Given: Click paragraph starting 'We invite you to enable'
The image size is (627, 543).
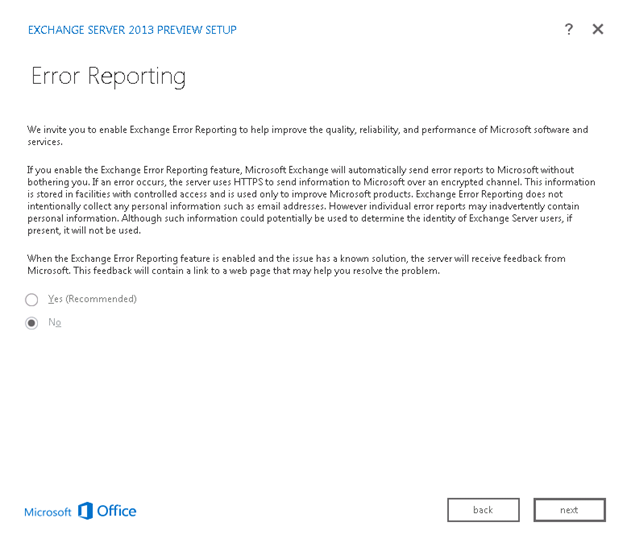Looking at the screenshot, I should coord(308,136).
